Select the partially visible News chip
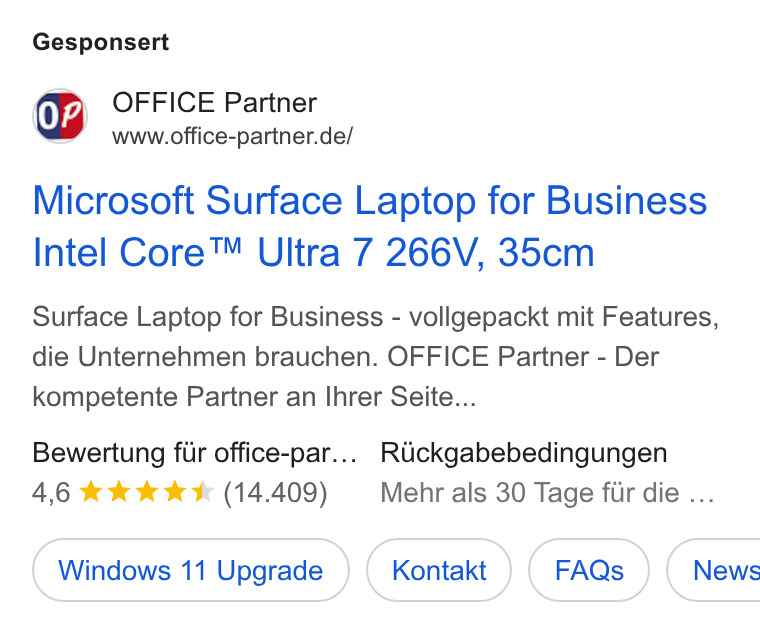This screenshot has width=760, height=634. click(x=713, y=570)
